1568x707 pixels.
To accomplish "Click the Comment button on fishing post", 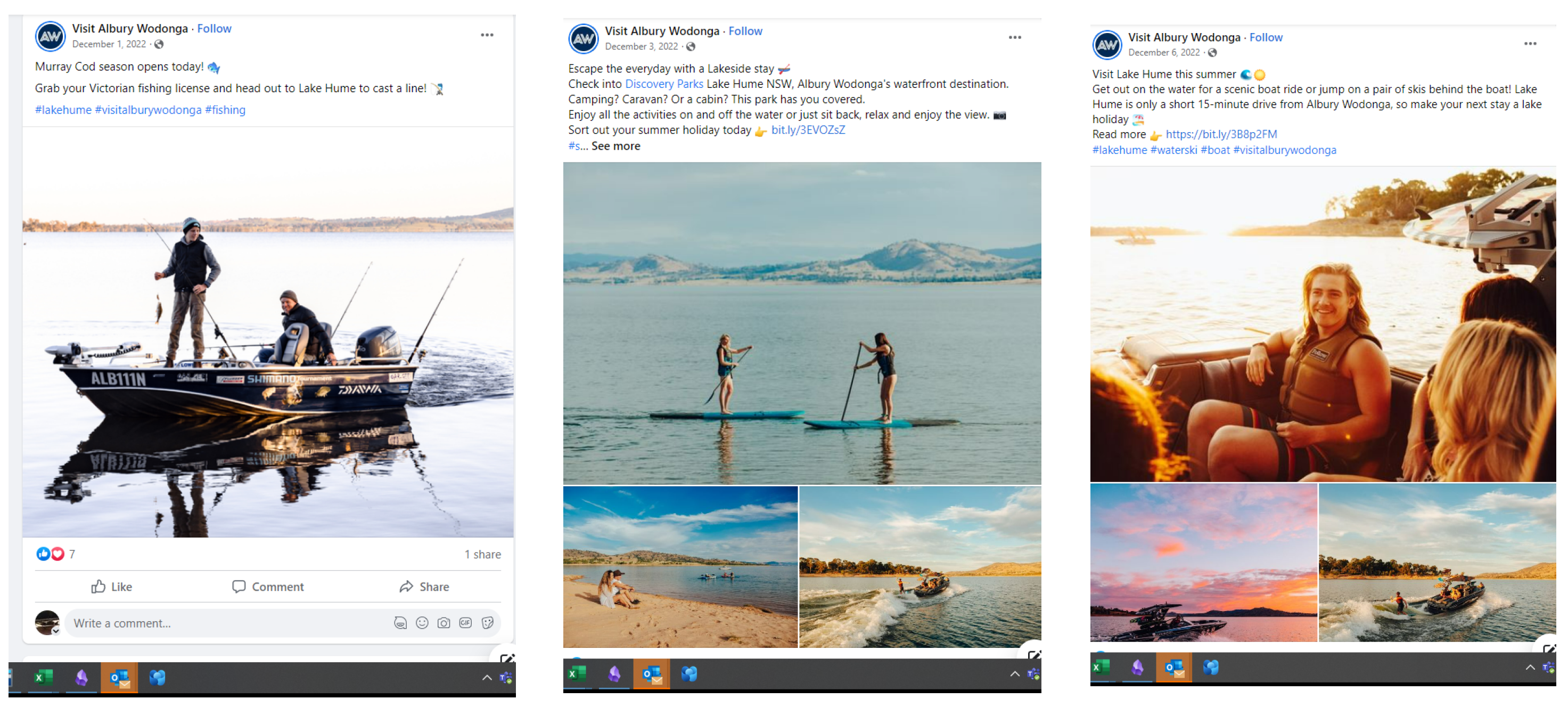I will coord(268,587).
